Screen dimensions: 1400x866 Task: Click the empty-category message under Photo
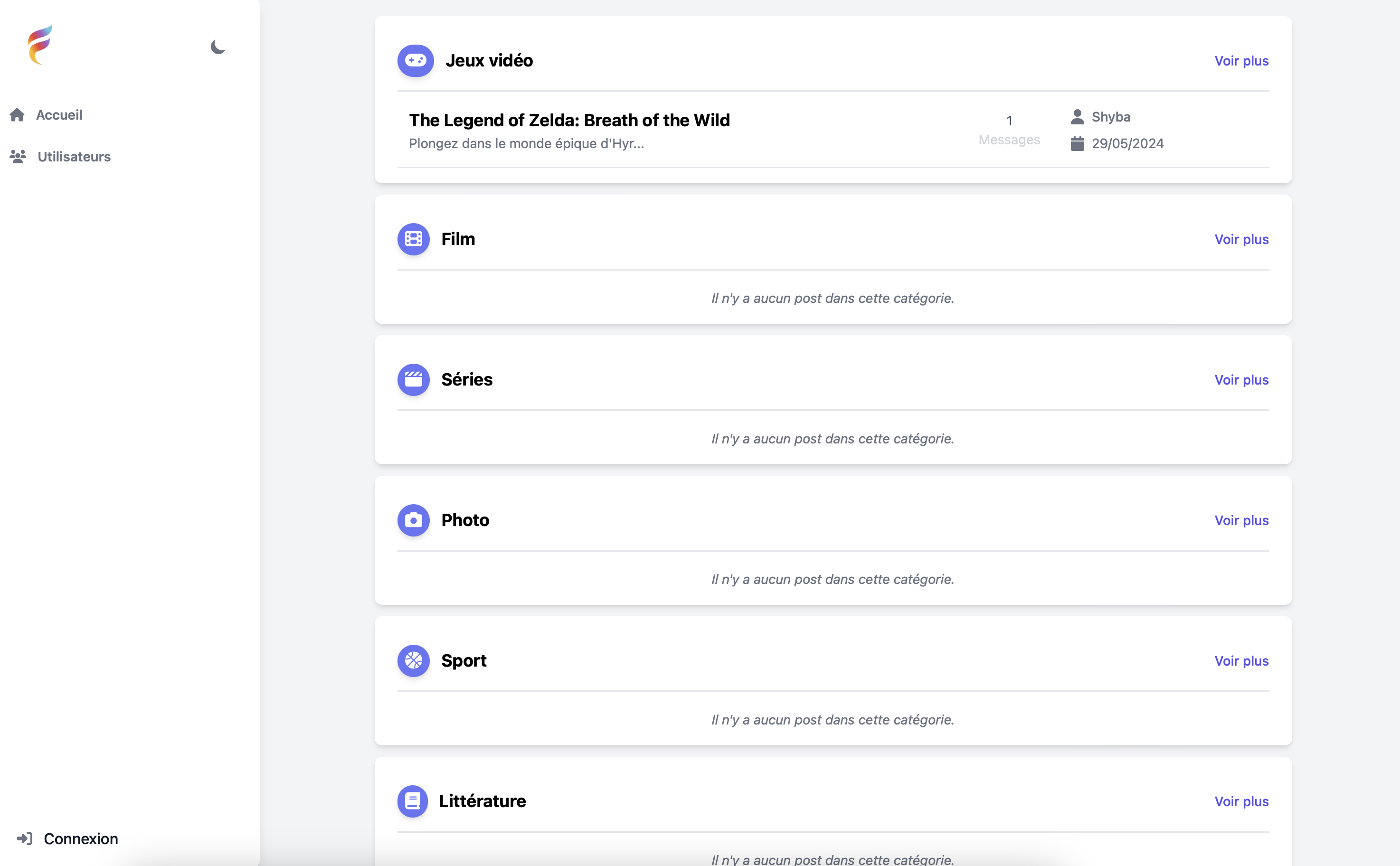[832, 579]
